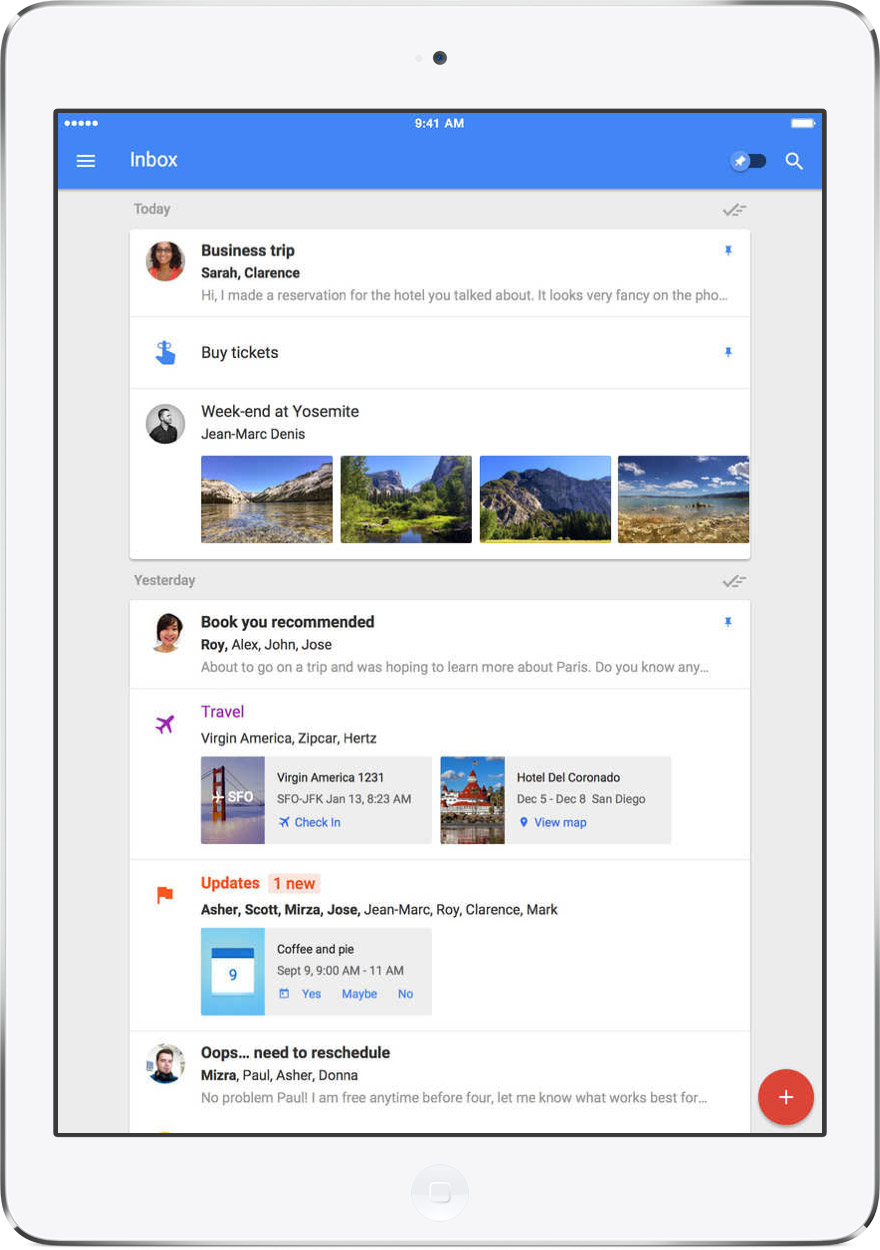Click Sarah's avatar on Business trip
Image resolution: width=880 pixels, height=1250 pixels.
165,262
